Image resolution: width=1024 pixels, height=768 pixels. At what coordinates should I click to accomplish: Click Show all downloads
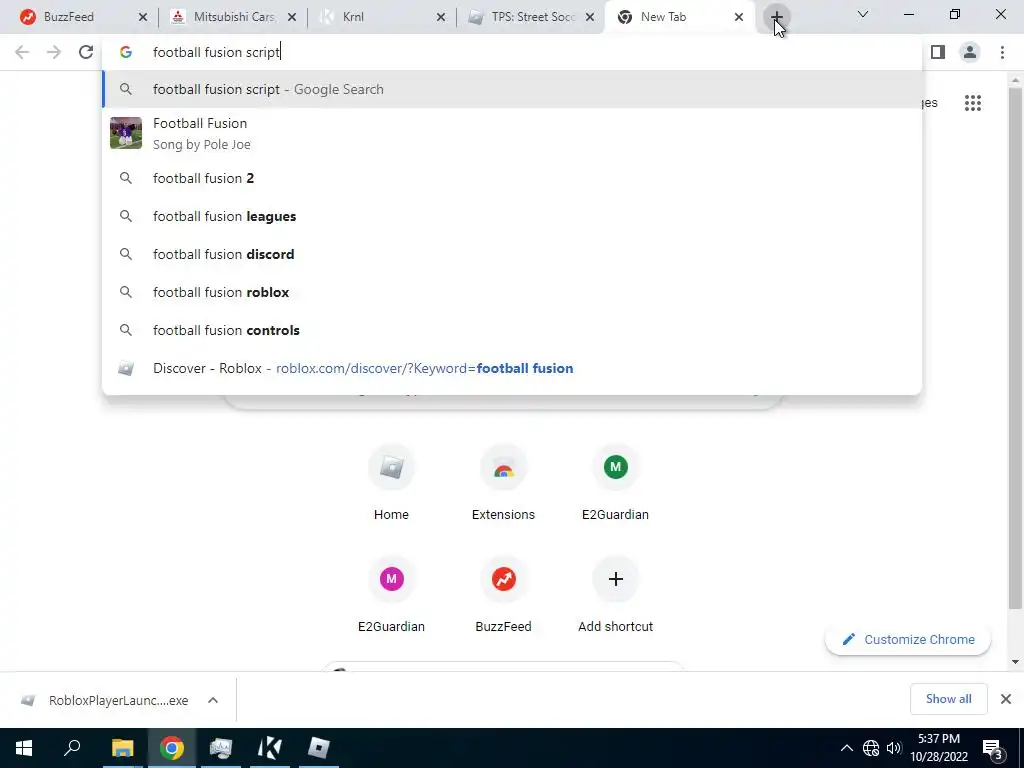coord(948,699)
